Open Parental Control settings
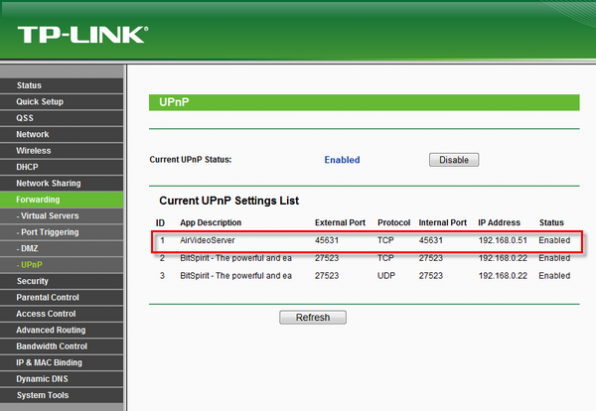 (x=62, y=298)
